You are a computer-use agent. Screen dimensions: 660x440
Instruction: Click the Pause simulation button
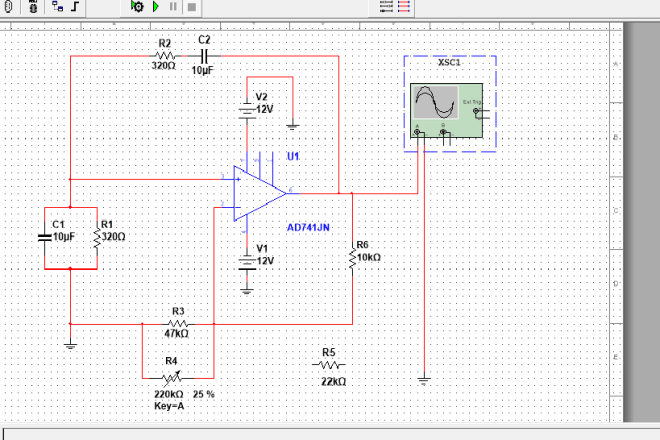click(x=173, y=6)
